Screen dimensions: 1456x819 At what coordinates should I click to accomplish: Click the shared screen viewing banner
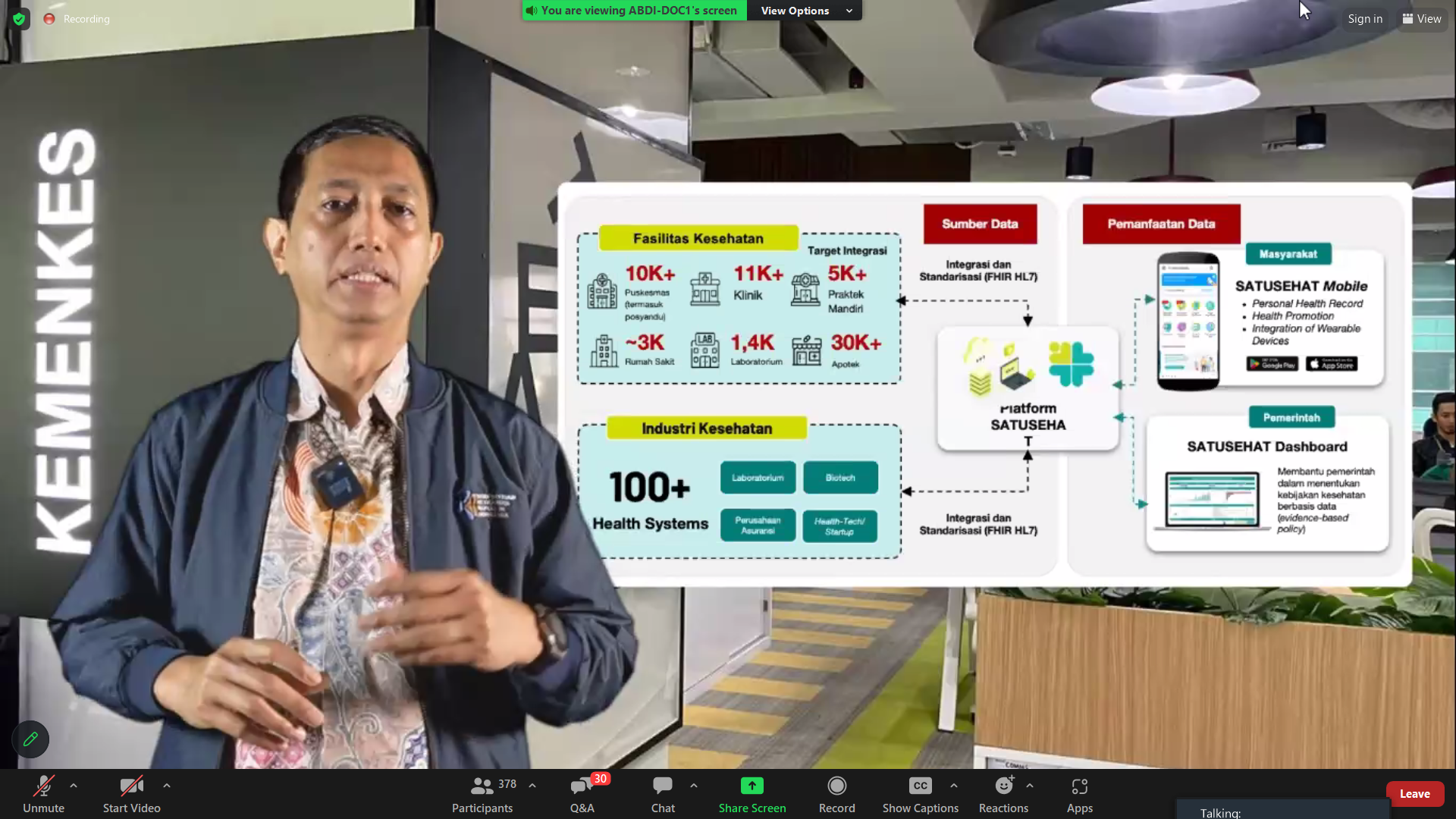pos(634,11)
